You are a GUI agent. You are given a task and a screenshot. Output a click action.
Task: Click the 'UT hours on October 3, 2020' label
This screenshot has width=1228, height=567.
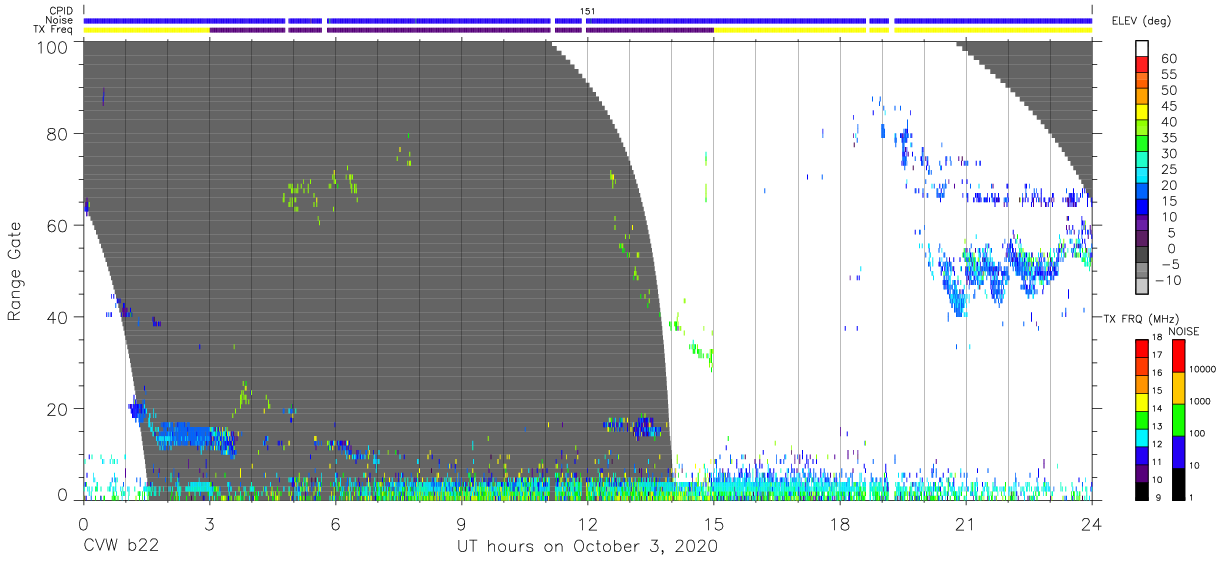click(x=587, y=548)
